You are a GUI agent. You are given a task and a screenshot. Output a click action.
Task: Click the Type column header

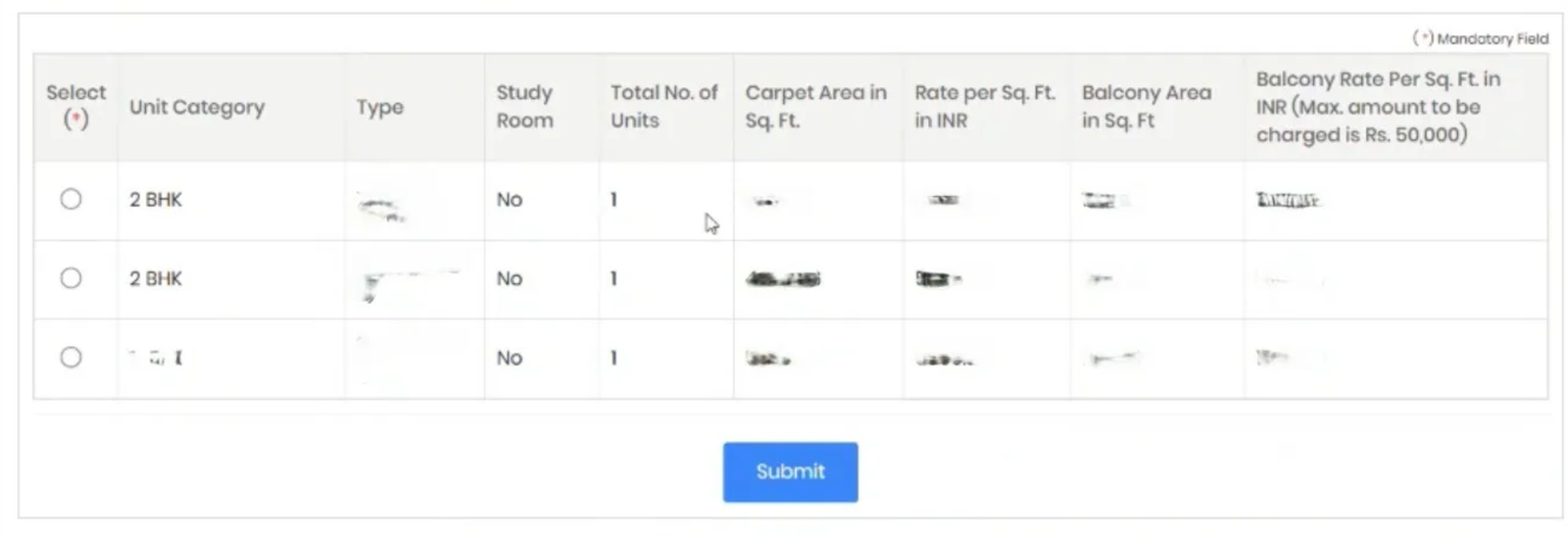click(380, 107)
